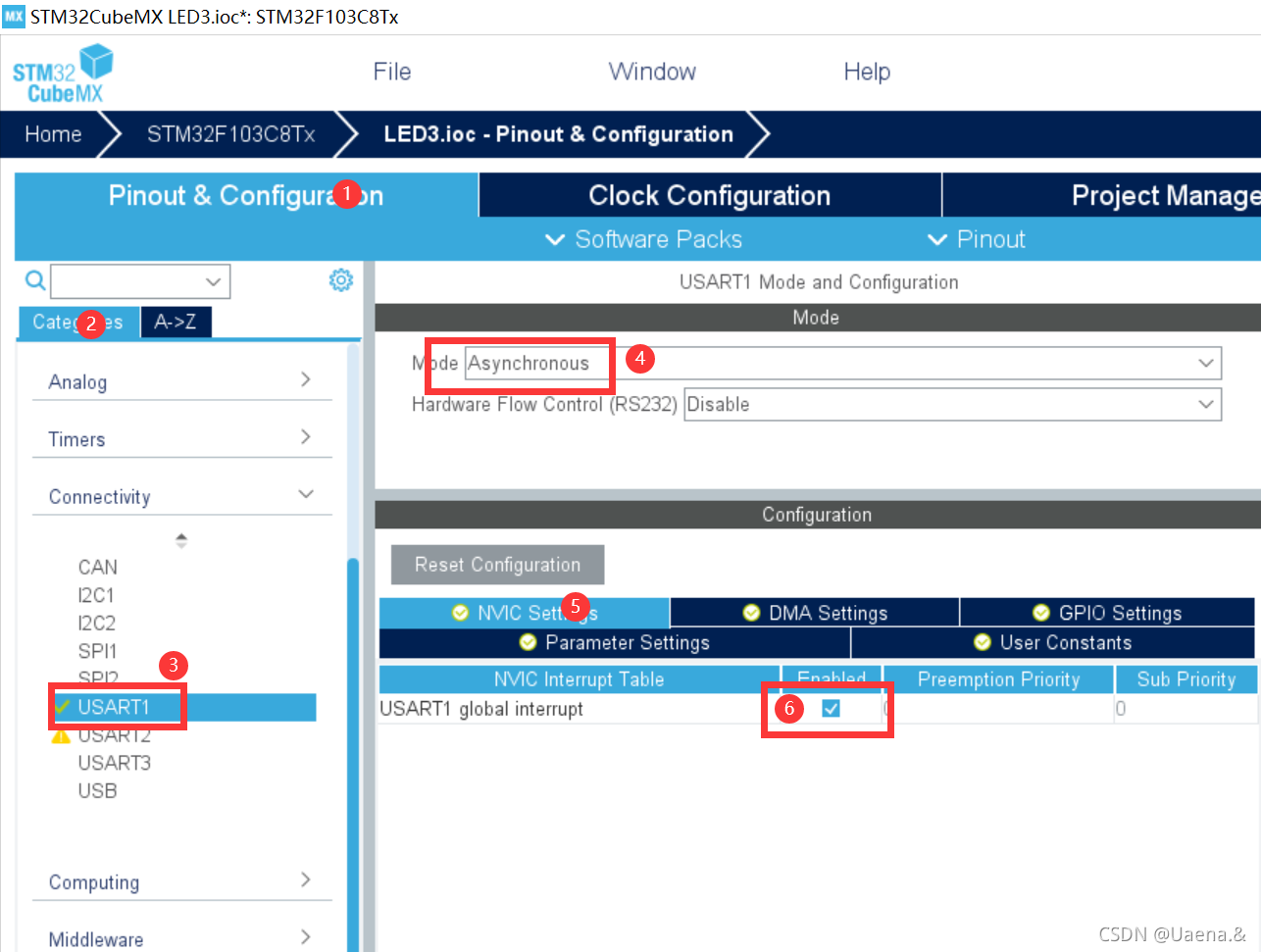This screenshot has width=1261, height=952.
Task: Open the Software Packs dropdown
Action: pos(643,239)
